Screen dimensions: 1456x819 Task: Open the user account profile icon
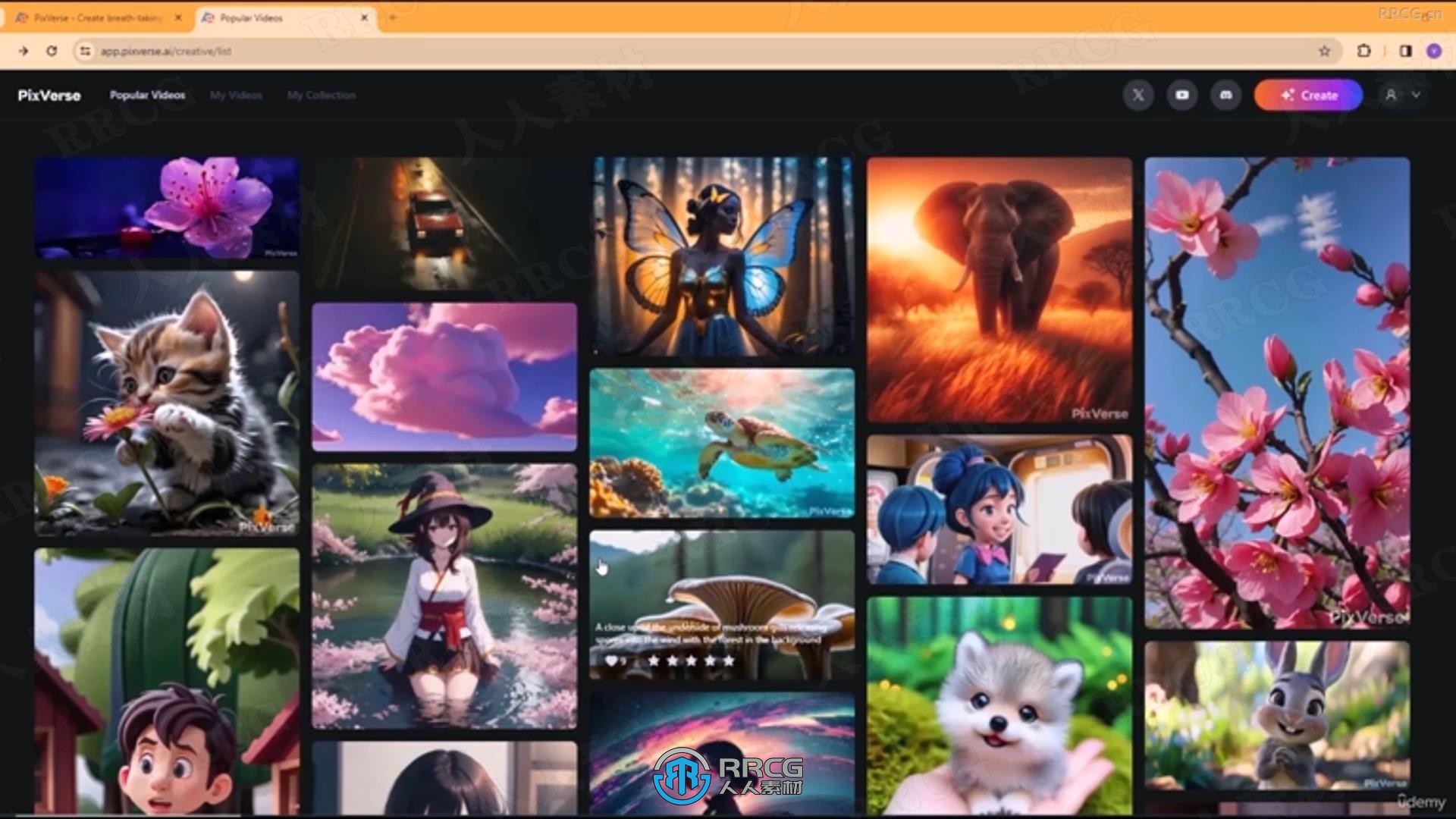1391,95
